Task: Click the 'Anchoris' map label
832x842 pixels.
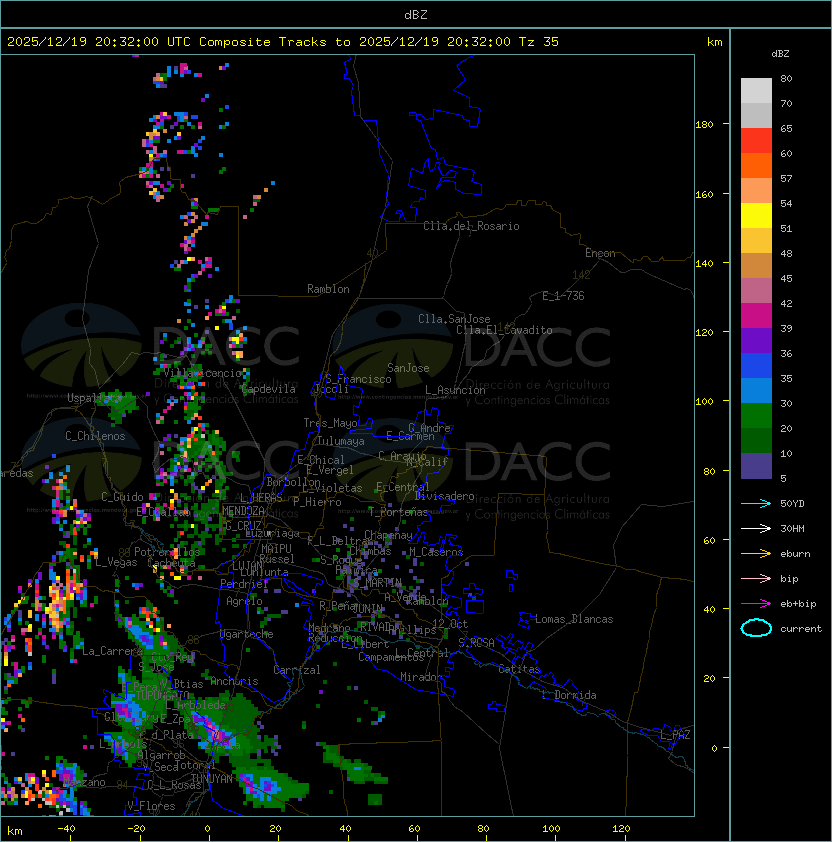Action: [234, 681]
